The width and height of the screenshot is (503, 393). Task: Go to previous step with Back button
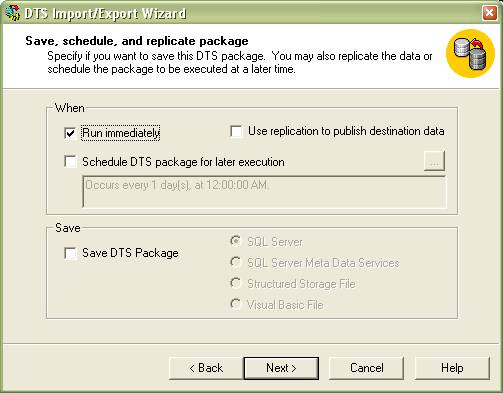coord(206,368)
